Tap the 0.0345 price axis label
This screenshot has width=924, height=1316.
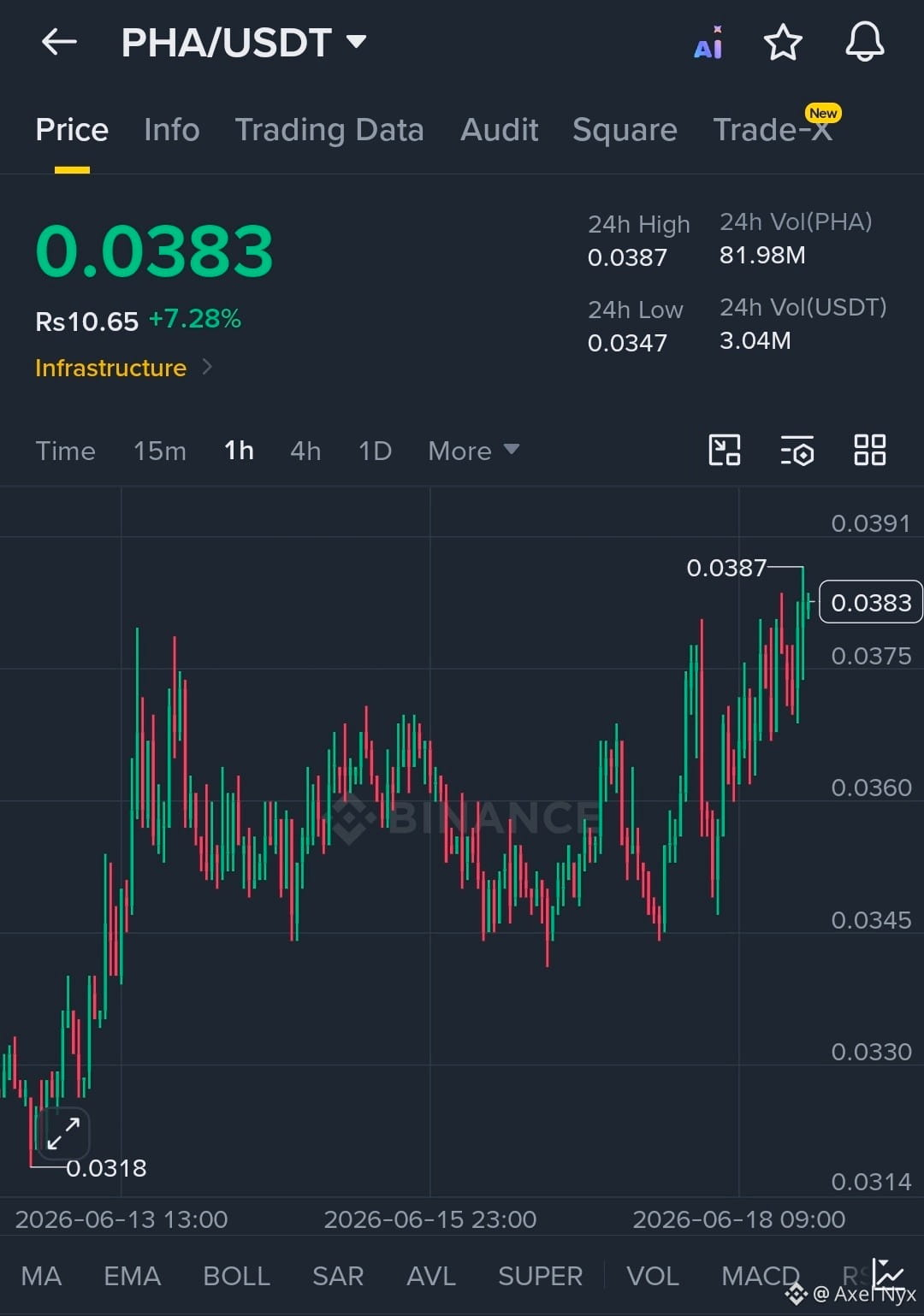(x=871, y=920)
